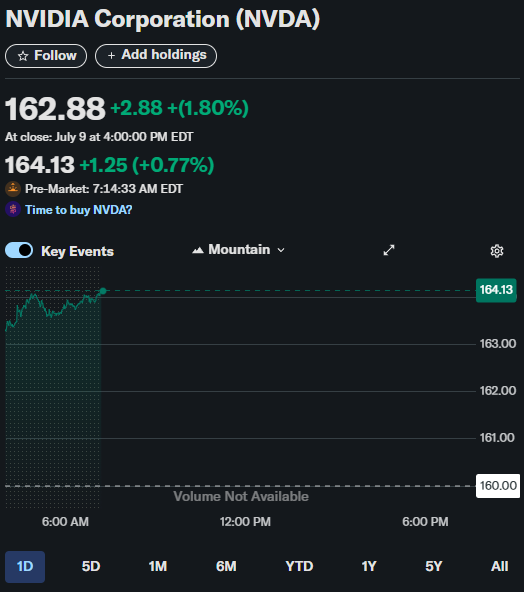Image resolution: width=524 pixels, height=592 pixels.
Task: Click the +2.88 +(1.80%) change text
Action: tap(179, 108)
